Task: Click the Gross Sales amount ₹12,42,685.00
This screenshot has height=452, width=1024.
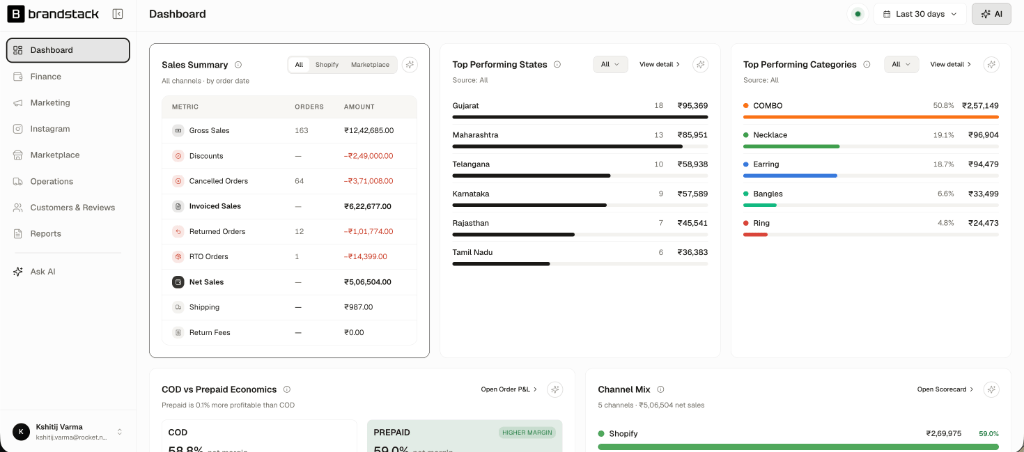Action: pyautogui.click(x=369, y=131)
